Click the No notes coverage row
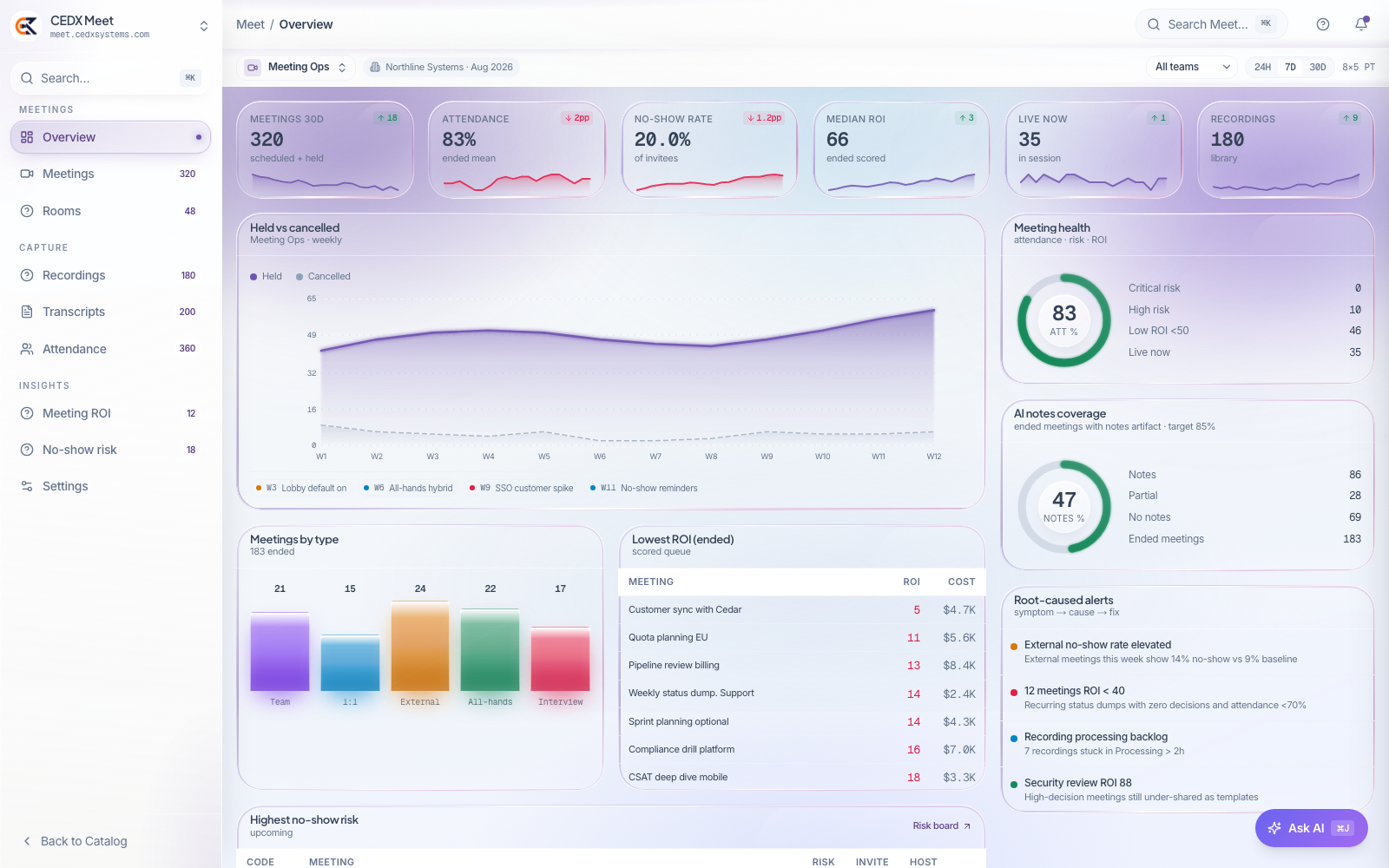This screenshot has height=868, width=1389. (x=1245, y=517)
